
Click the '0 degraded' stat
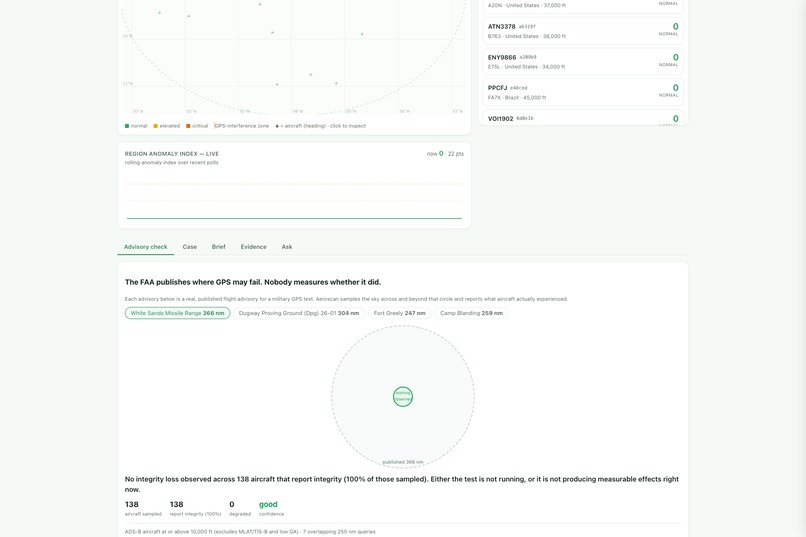point(240,508)
